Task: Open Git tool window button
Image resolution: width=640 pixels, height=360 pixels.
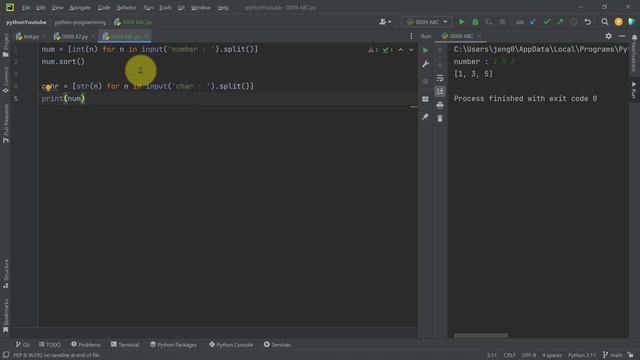Action: 23,345
